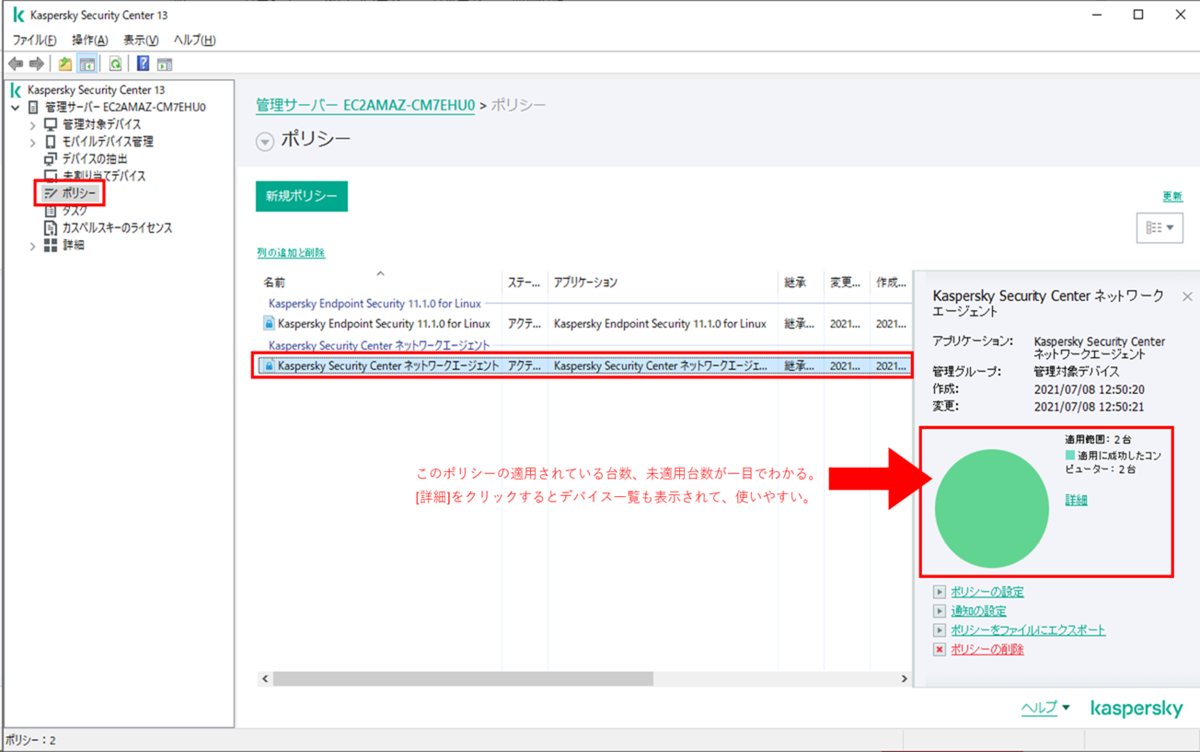Click the sort arrow above 名前 column
The width and height of the screenshot is (1200, 752).
click(x=380, y=272)
